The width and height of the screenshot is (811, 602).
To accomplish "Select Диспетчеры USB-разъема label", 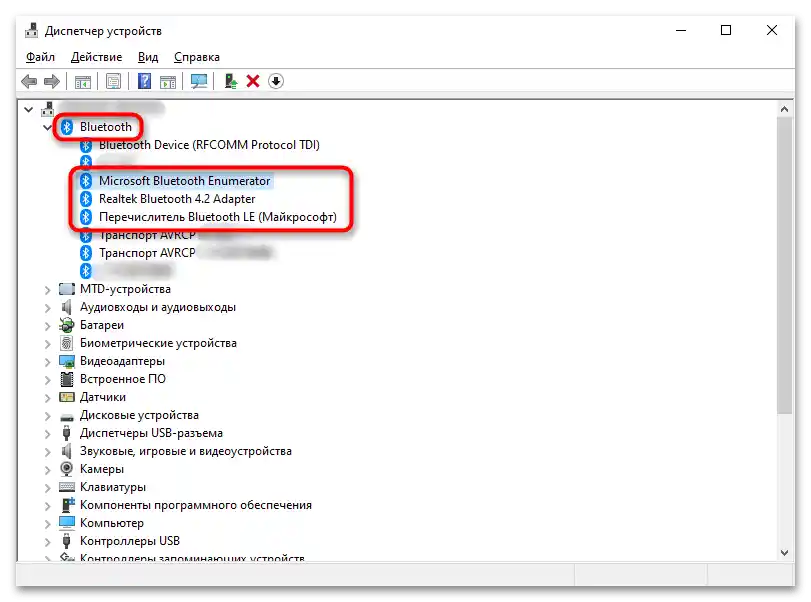I will [x=151, y=433].
